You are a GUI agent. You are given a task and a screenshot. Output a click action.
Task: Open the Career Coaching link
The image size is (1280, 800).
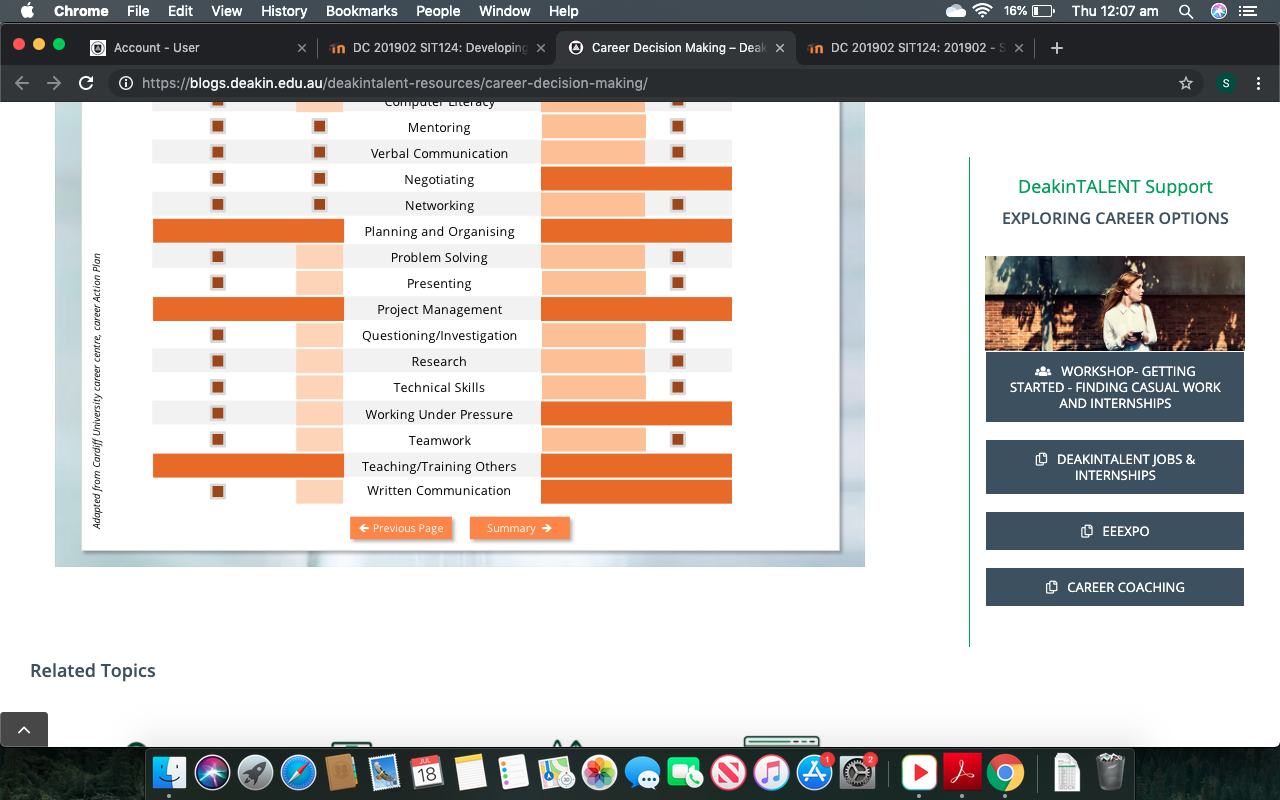click(1114, 587)
